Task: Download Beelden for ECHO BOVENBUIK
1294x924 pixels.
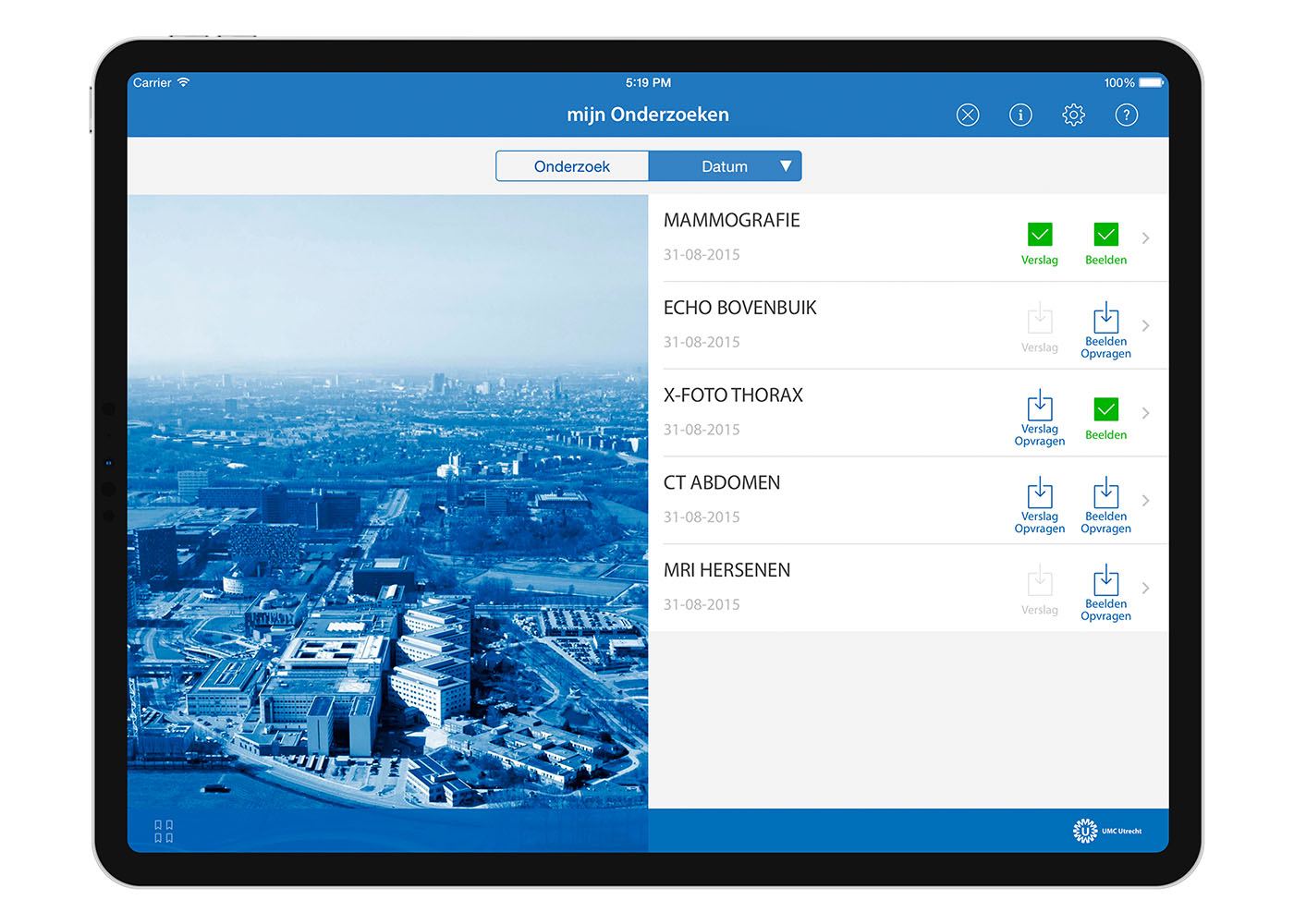Action: point(1105,329)
